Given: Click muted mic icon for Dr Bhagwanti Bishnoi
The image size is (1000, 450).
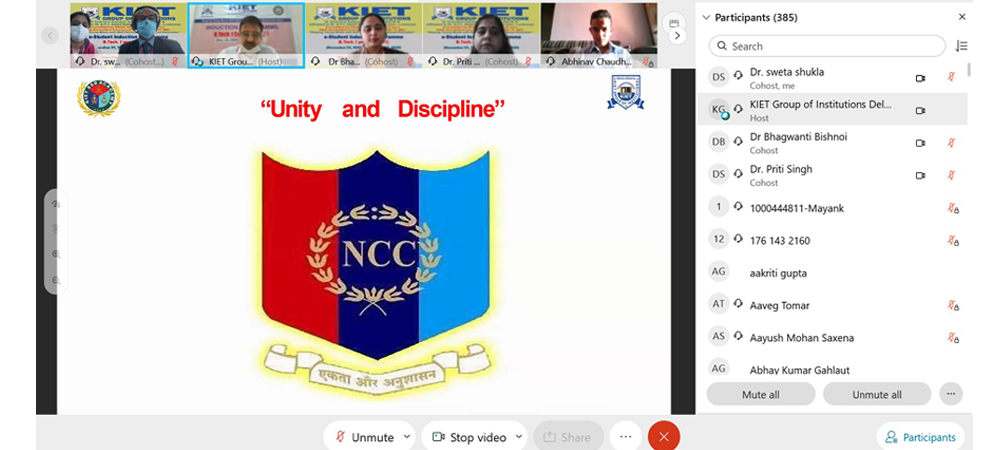Looking at the screenshot, I should pyautogui.click(x=951, y=143).
